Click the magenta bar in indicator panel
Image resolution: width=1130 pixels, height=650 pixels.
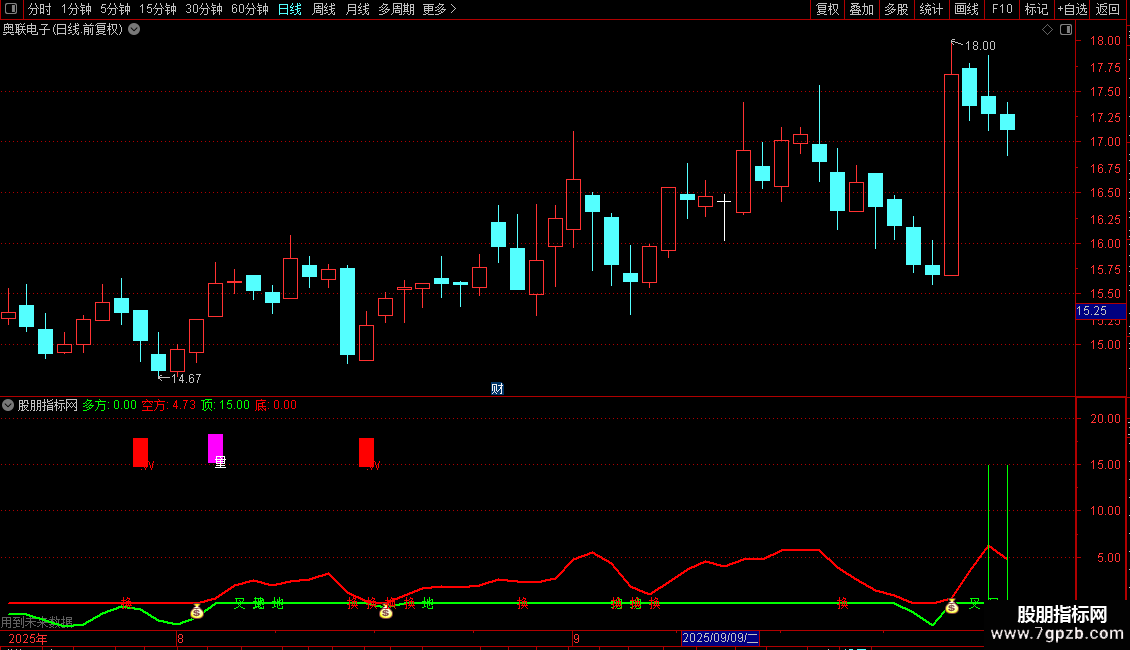[x=215, y=448]
